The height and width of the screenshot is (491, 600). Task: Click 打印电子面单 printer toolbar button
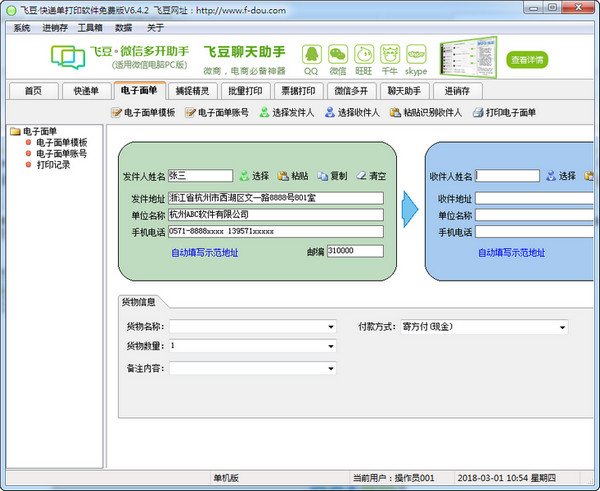[x=504, y=113]
